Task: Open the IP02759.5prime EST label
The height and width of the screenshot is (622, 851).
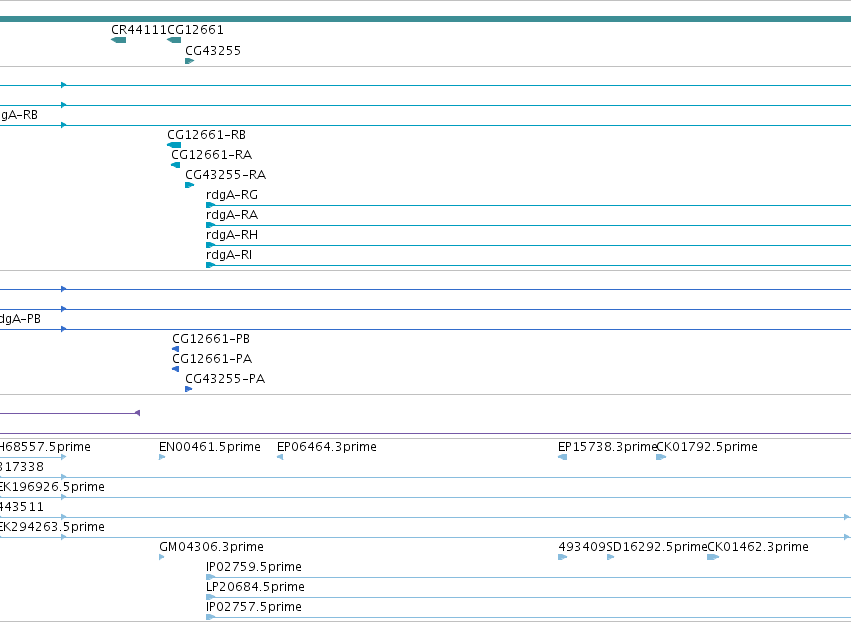Action: click(x=253, y=567)
